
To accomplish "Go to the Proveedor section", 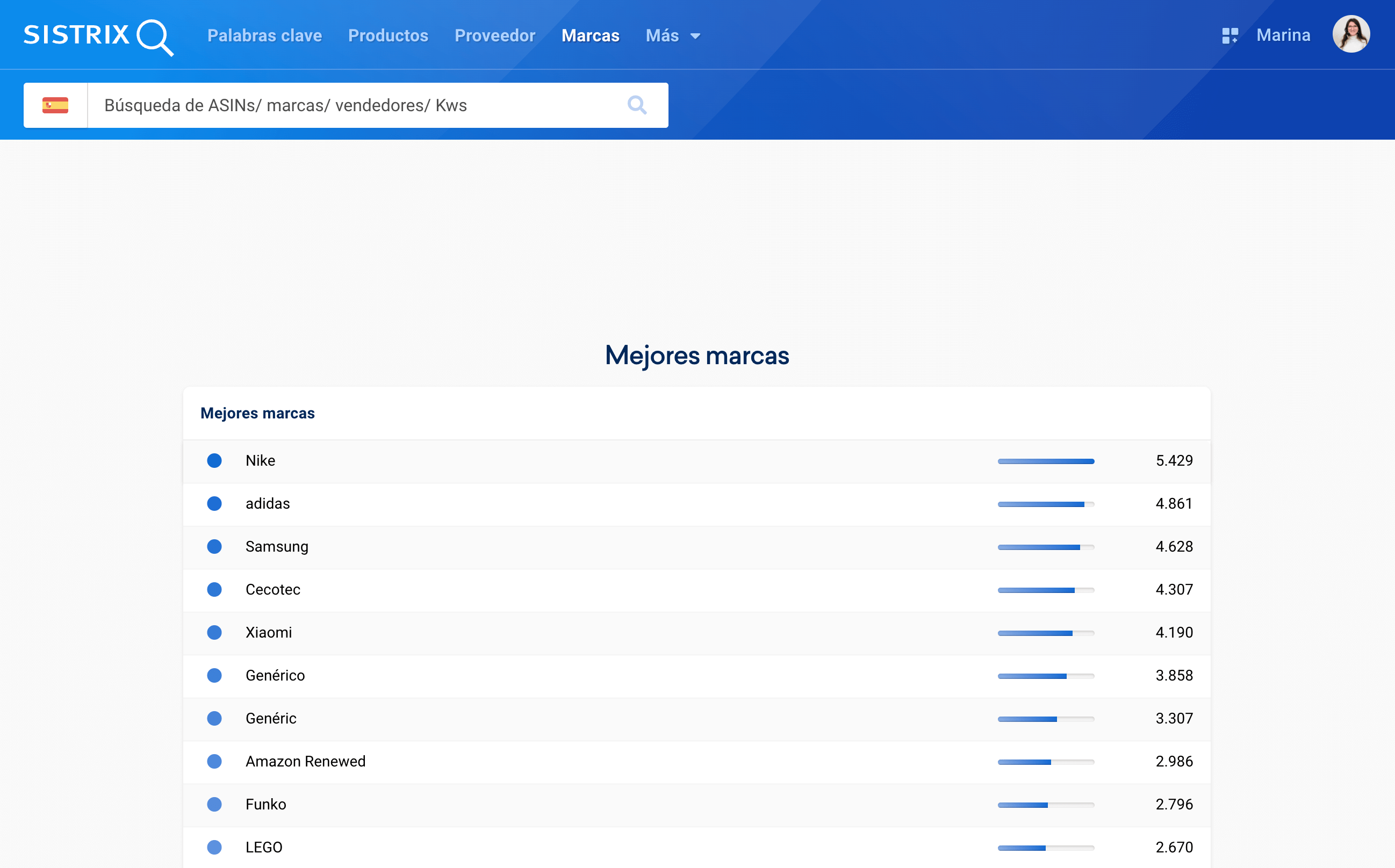I will [x=494, y=35].
